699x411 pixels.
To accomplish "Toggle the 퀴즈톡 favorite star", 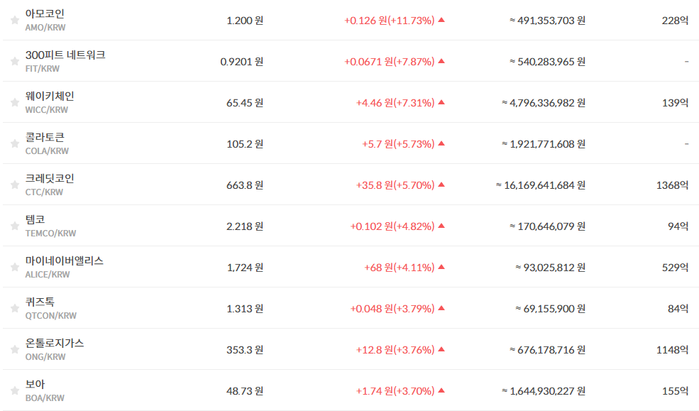I will pos(15,308).
